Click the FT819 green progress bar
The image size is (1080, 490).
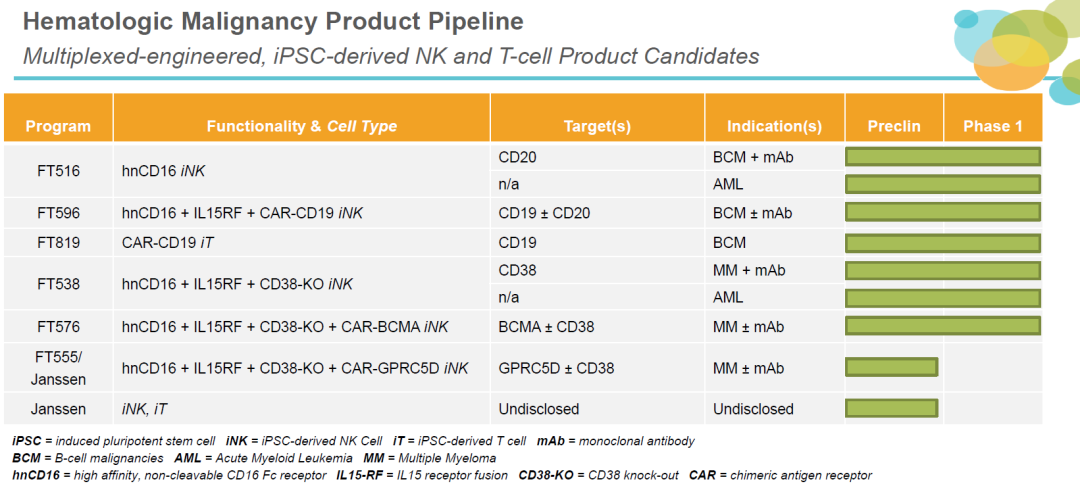(943, 243)
